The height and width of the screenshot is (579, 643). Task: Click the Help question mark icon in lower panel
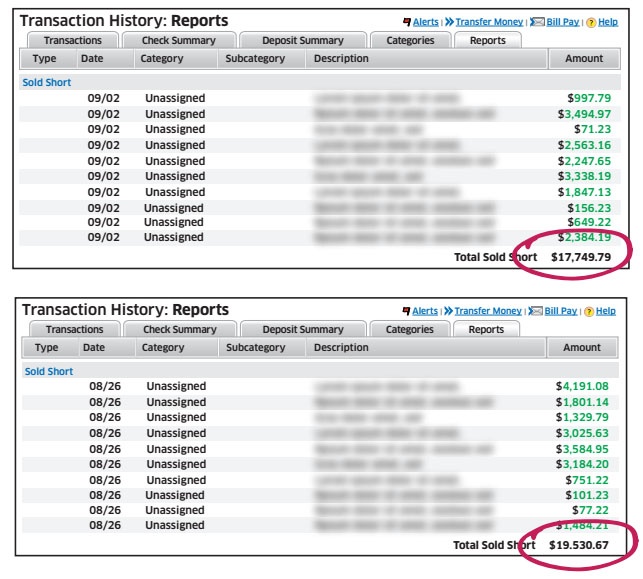pos(590,311)
